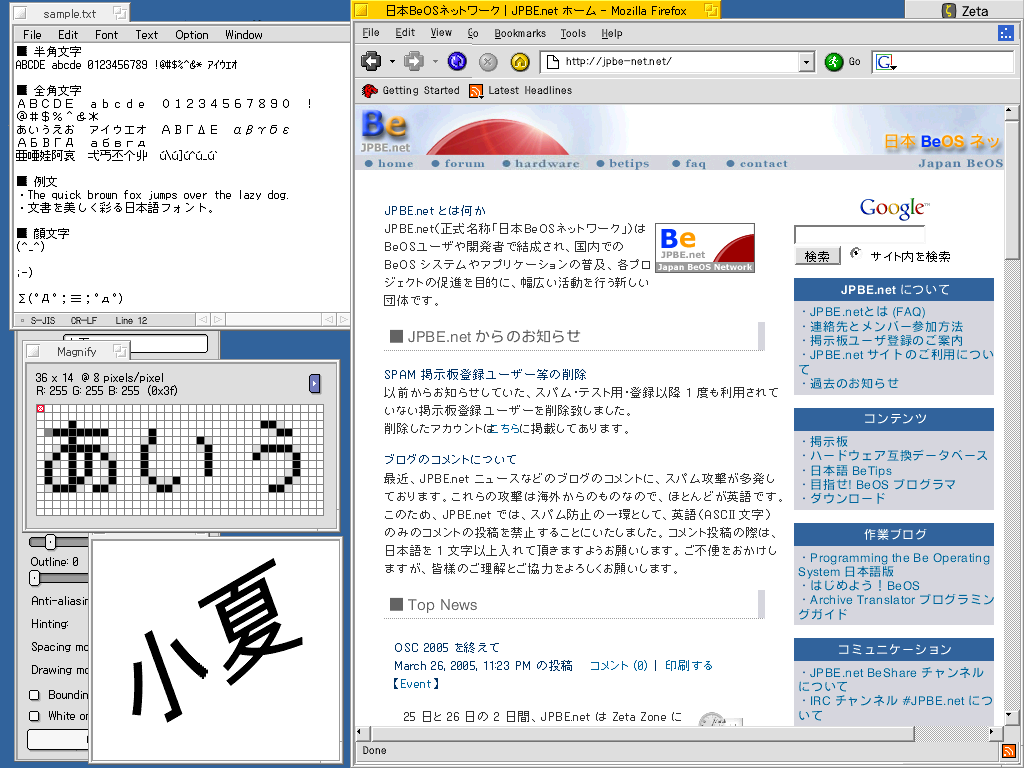Viewport: 1024px width, 768px height.
Task: Click the Google search engine icon in Firefox
Action: coord(886,62)
